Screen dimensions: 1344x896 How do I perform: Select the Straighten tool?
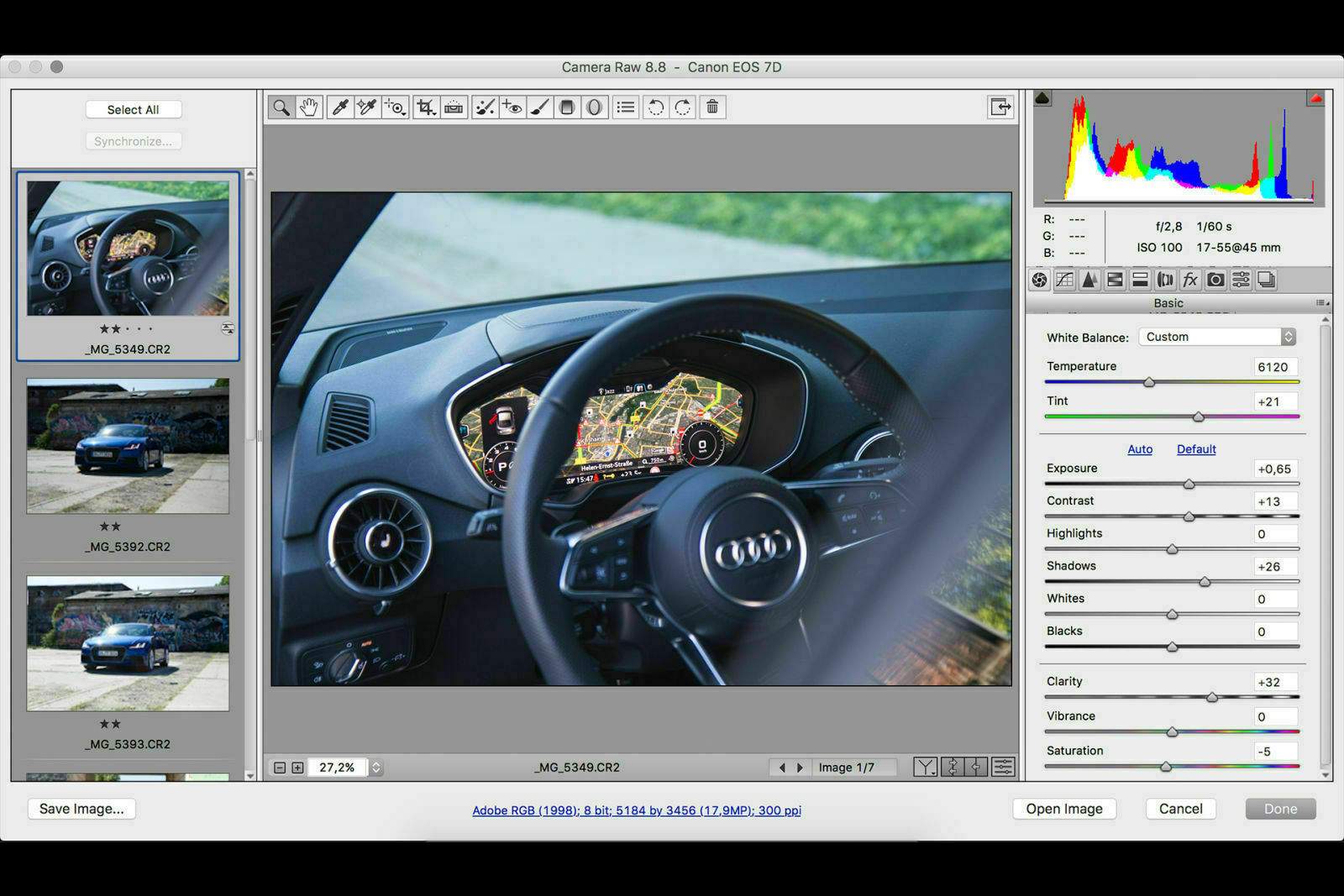click(454, 107)
